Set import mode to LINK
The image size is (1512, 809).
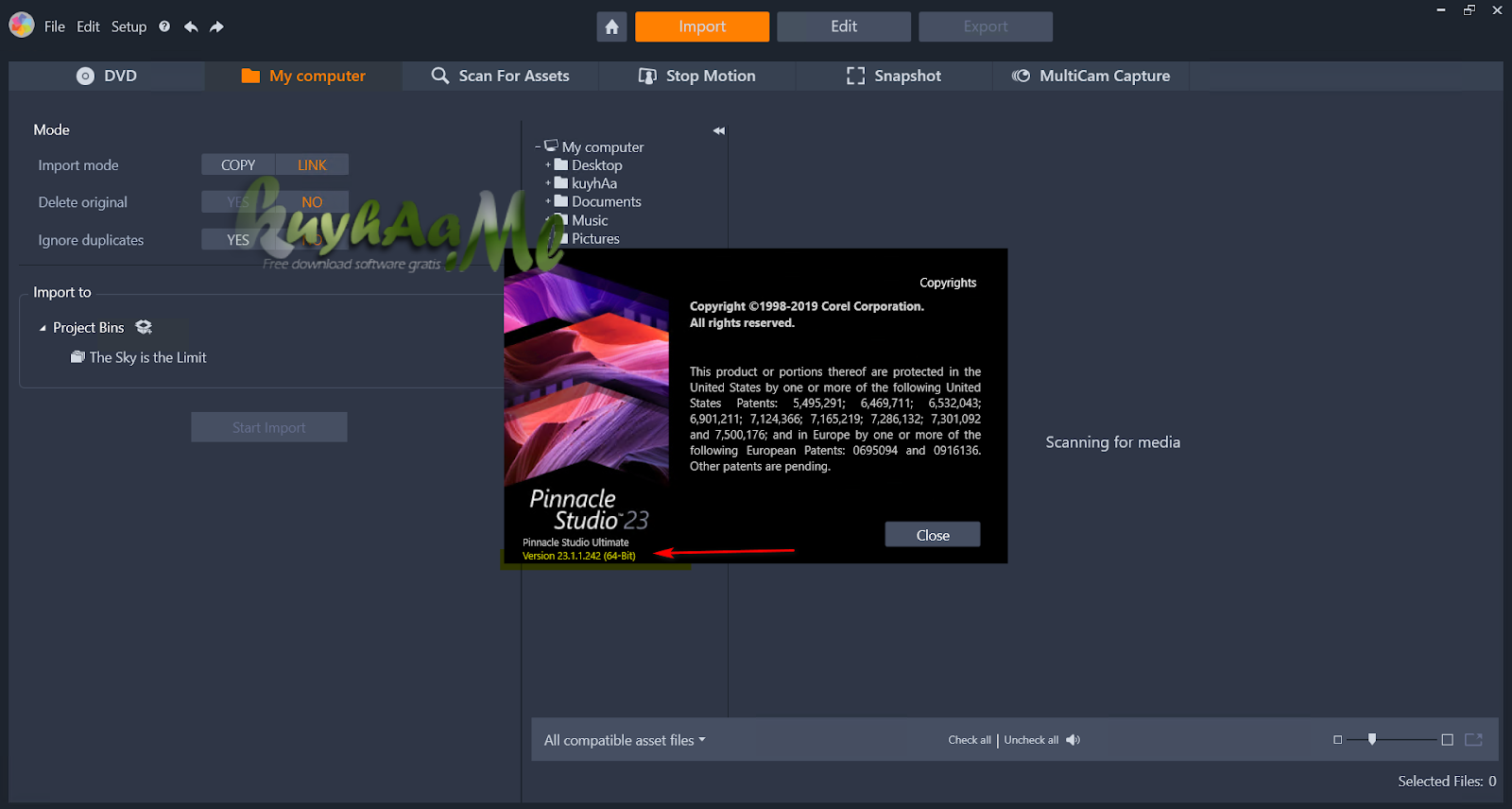[x=312, y=164]
